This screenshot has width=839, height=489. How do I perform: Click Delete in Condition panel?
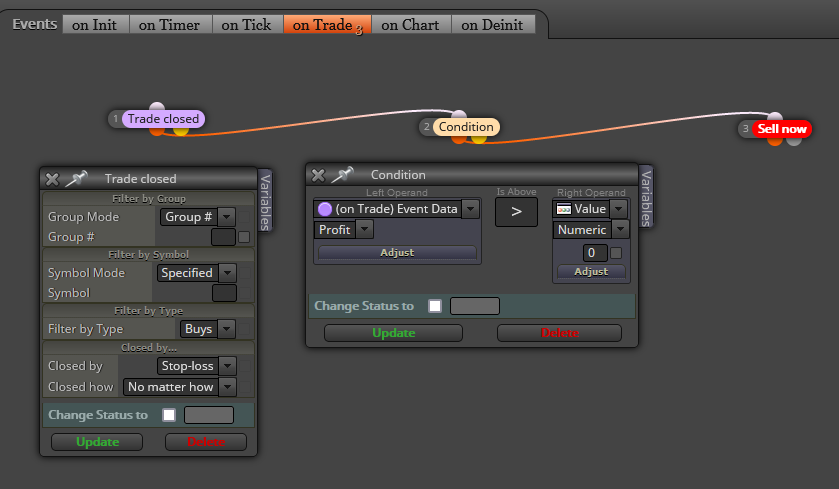click(x=559, y=333)
